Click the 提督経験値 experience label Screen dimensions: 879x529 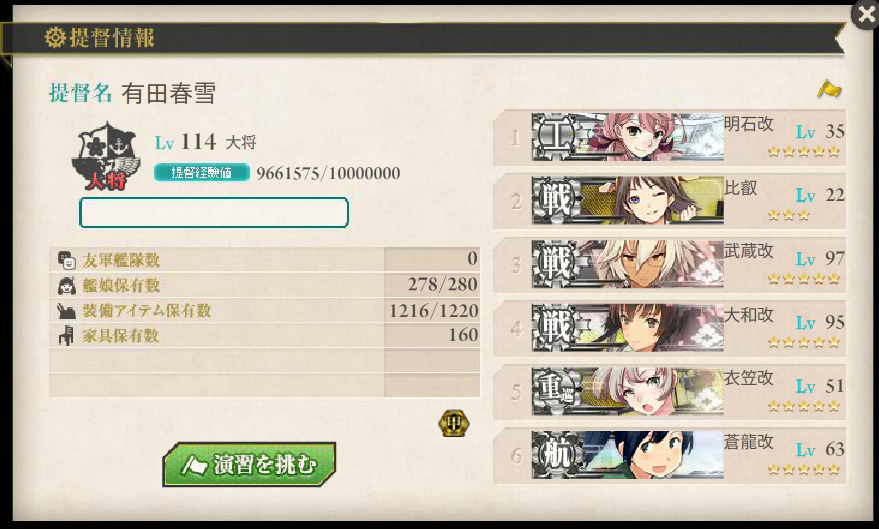tap(202, 173)
